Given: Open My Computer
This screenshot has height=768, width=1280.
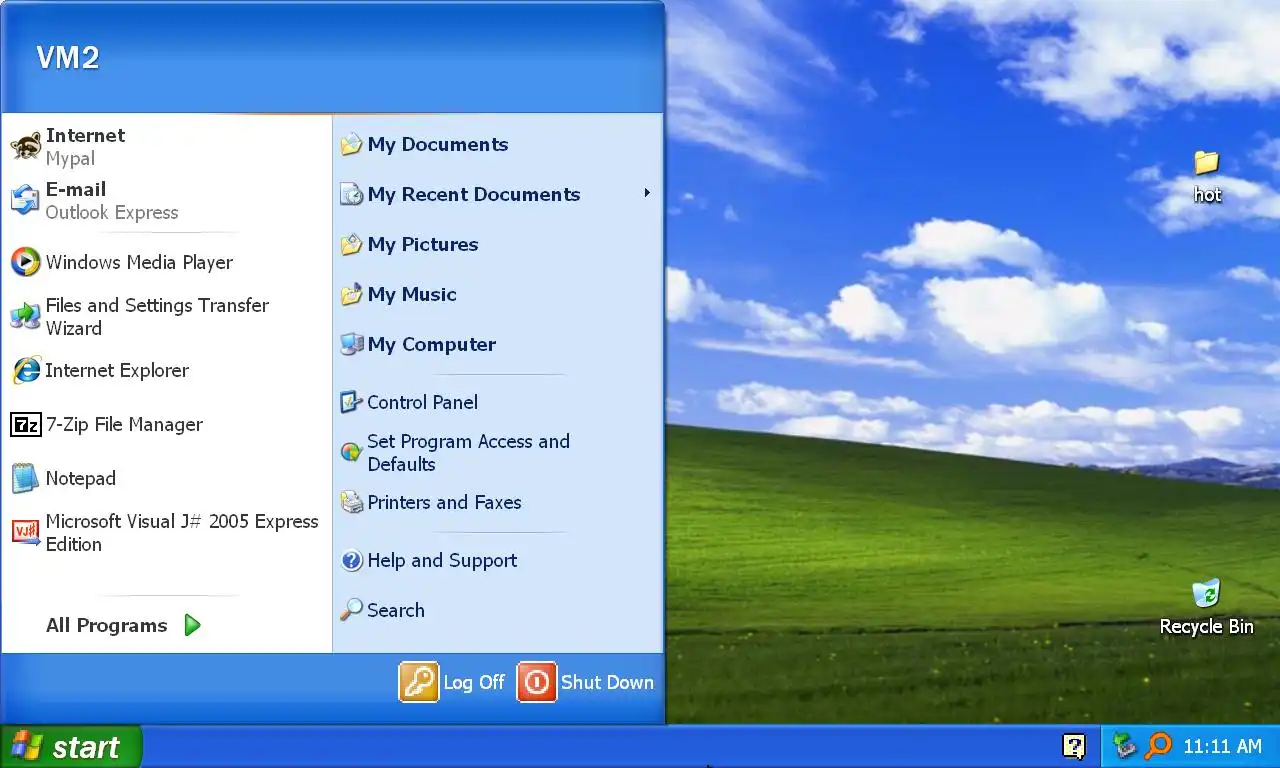Looking at the screenshot, I should pyautogui.click(x=497, y=344).
